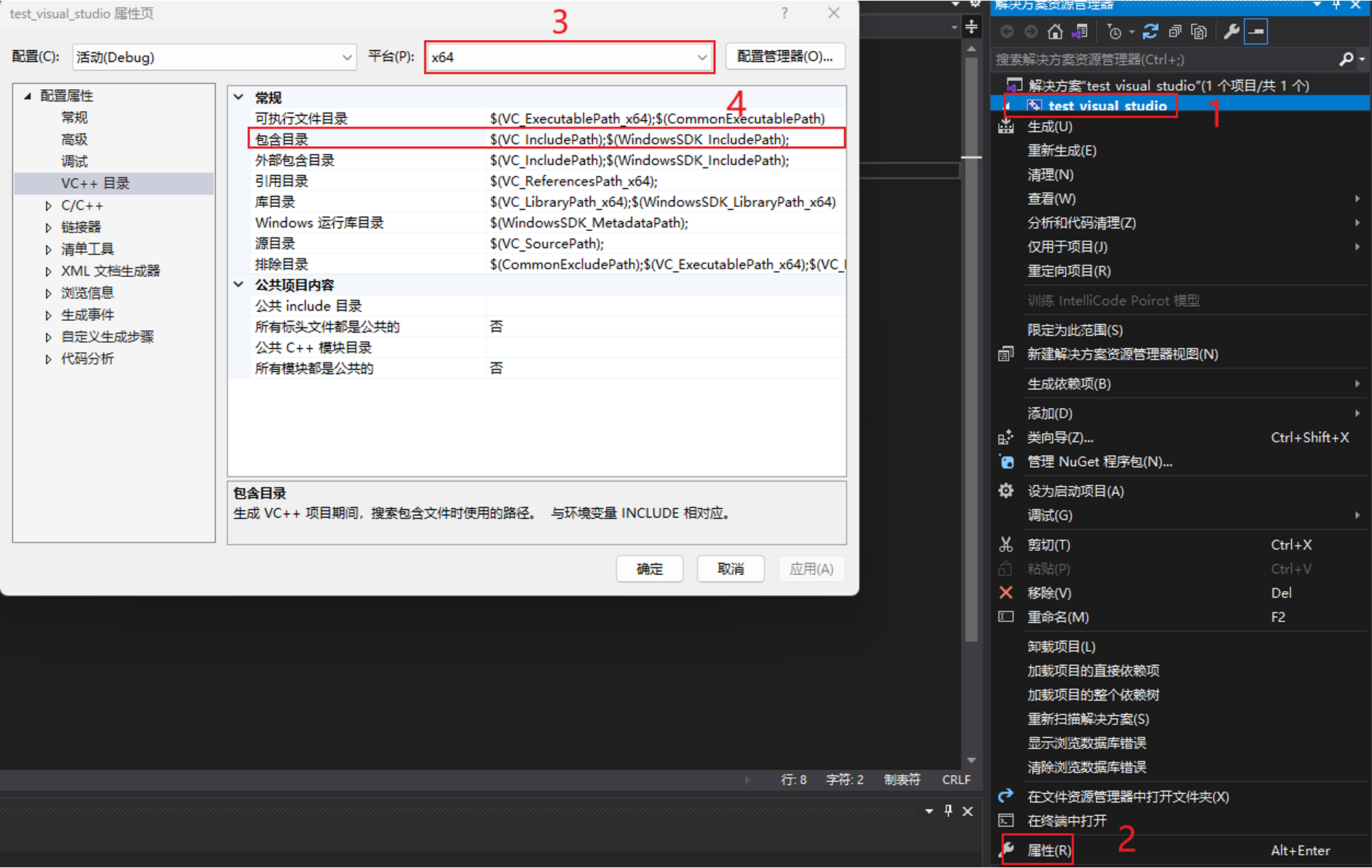Choose 重定向项目(R) menu item
The image size is (1372, 868).
(x=1069, y=271)
